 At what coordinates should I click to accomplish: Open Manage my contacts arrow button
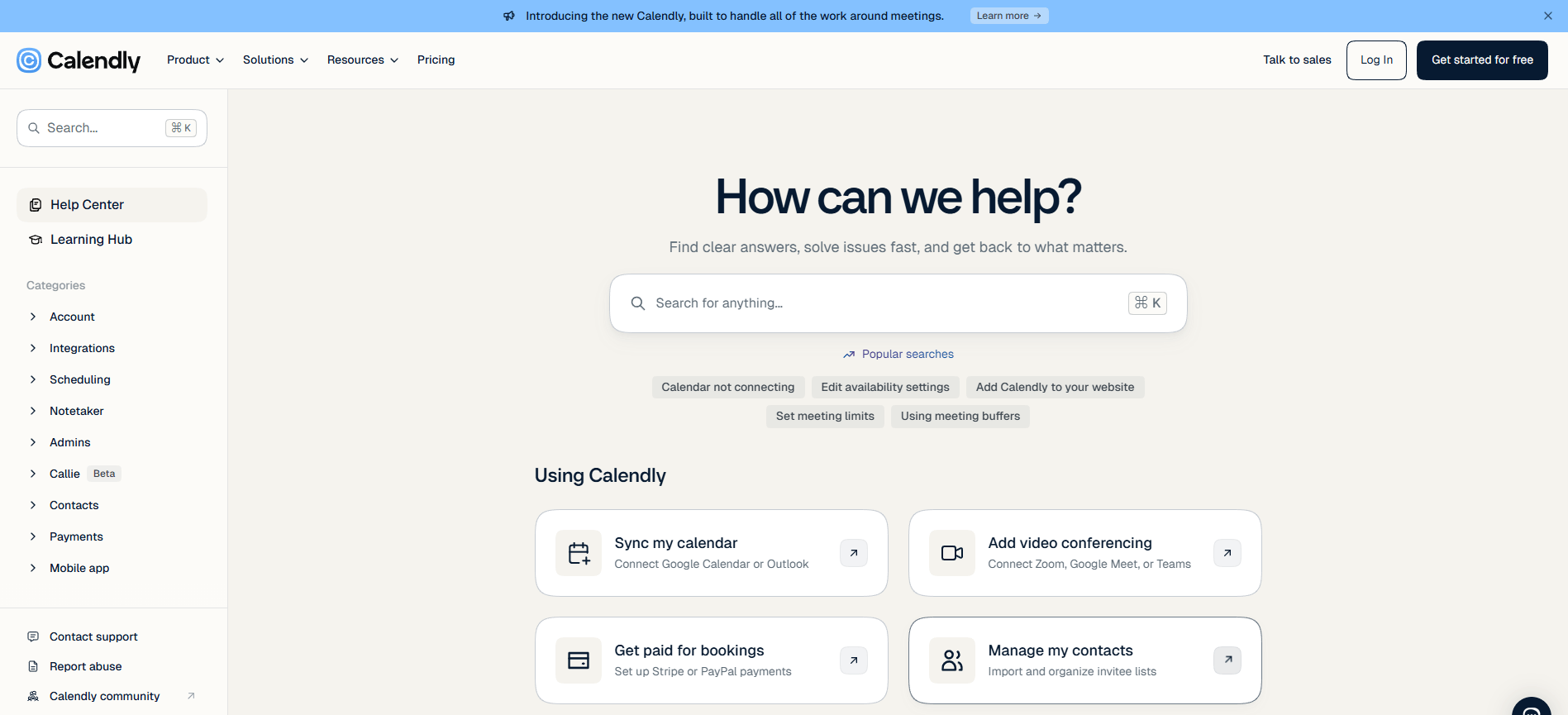1227,660
